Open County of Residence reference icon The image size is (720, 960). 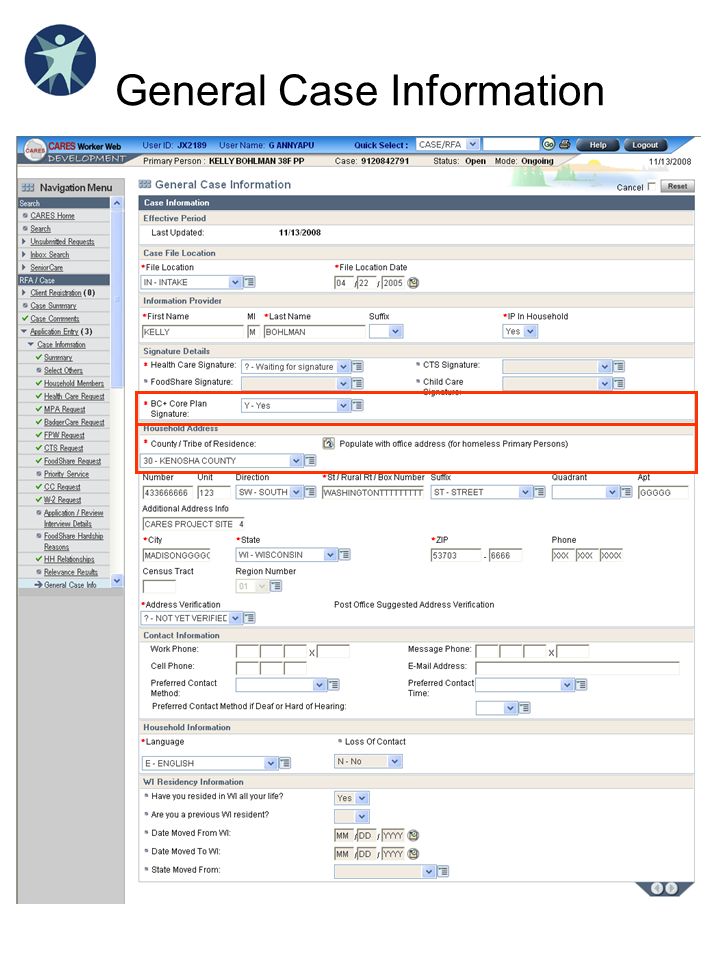(310, 460)
